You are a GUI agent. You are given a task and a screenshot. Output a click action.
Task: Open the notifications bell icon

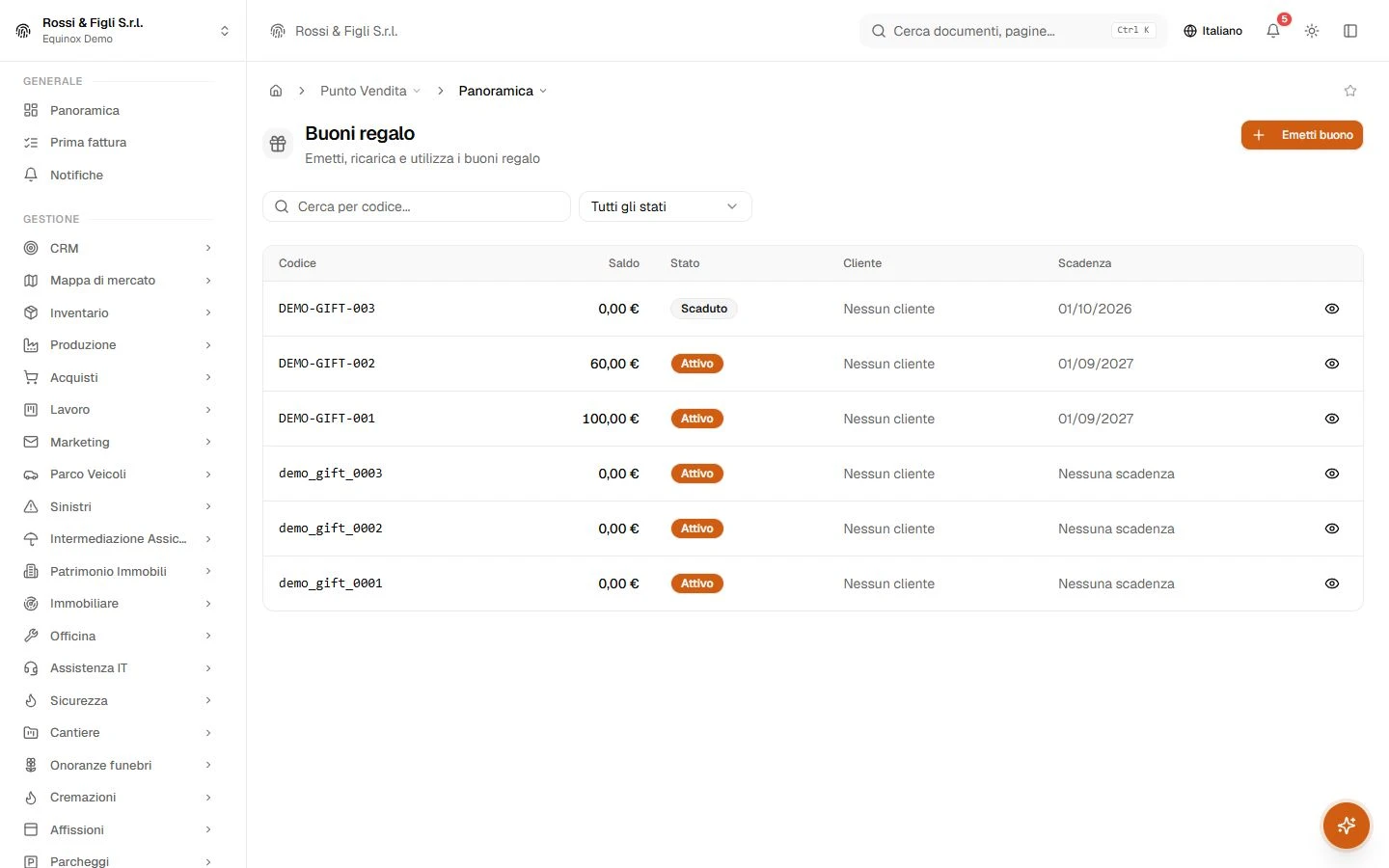(x=1273, y=31)
